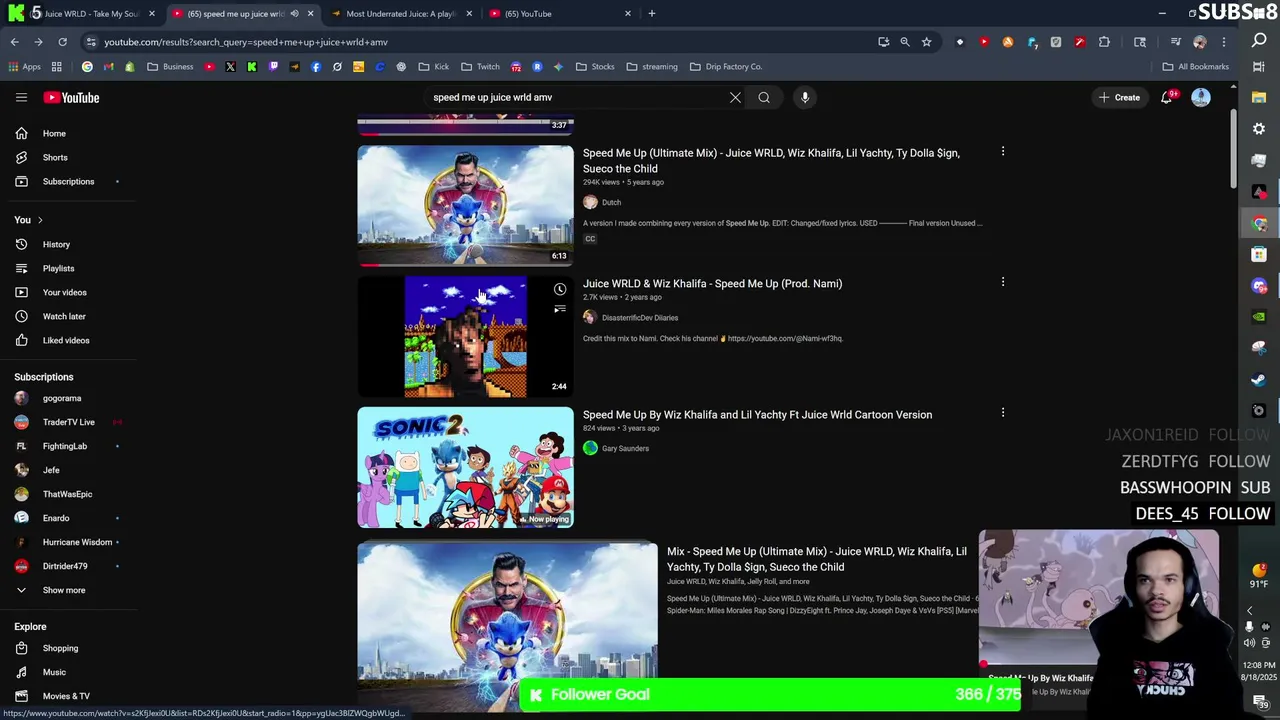The width and height of the screenshot is (1280, 720).
Task: Open Windows search in the side taskbar
Action: 1259,41
